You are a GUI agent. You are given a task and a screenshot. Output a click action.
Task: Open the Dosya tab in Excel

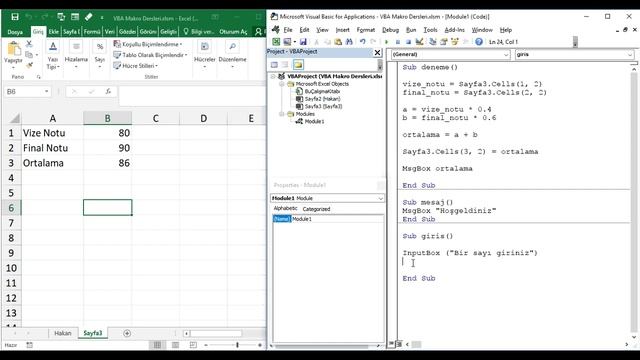tap(15, 32)
